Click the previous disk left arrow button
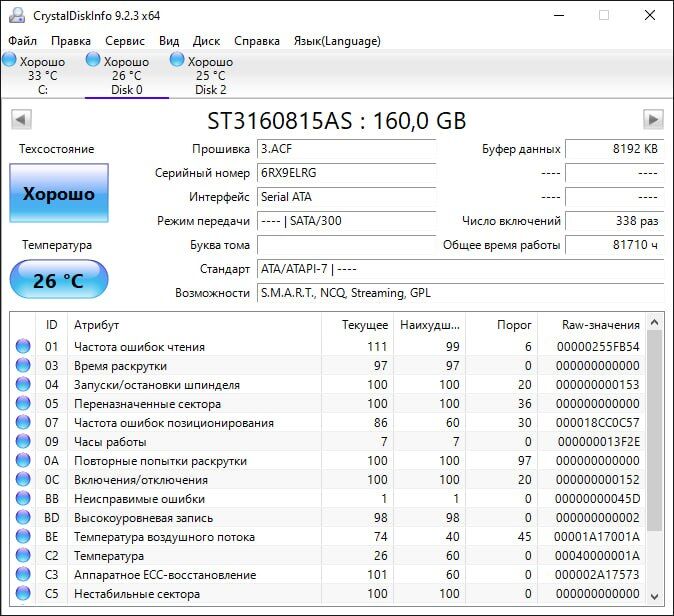 (x=20, y=120)
